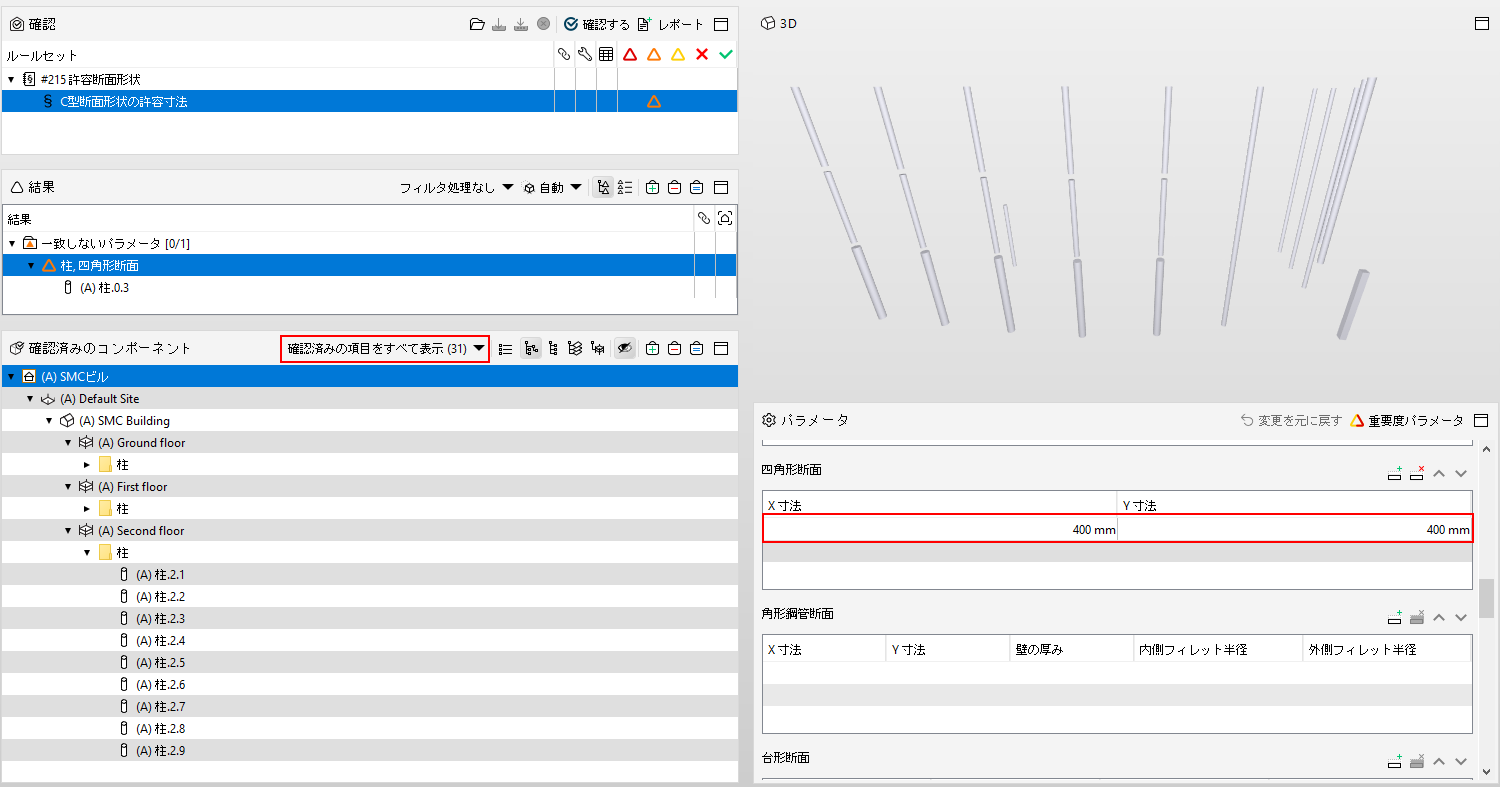Move 四角形断面 row down

coord(1461,473)
